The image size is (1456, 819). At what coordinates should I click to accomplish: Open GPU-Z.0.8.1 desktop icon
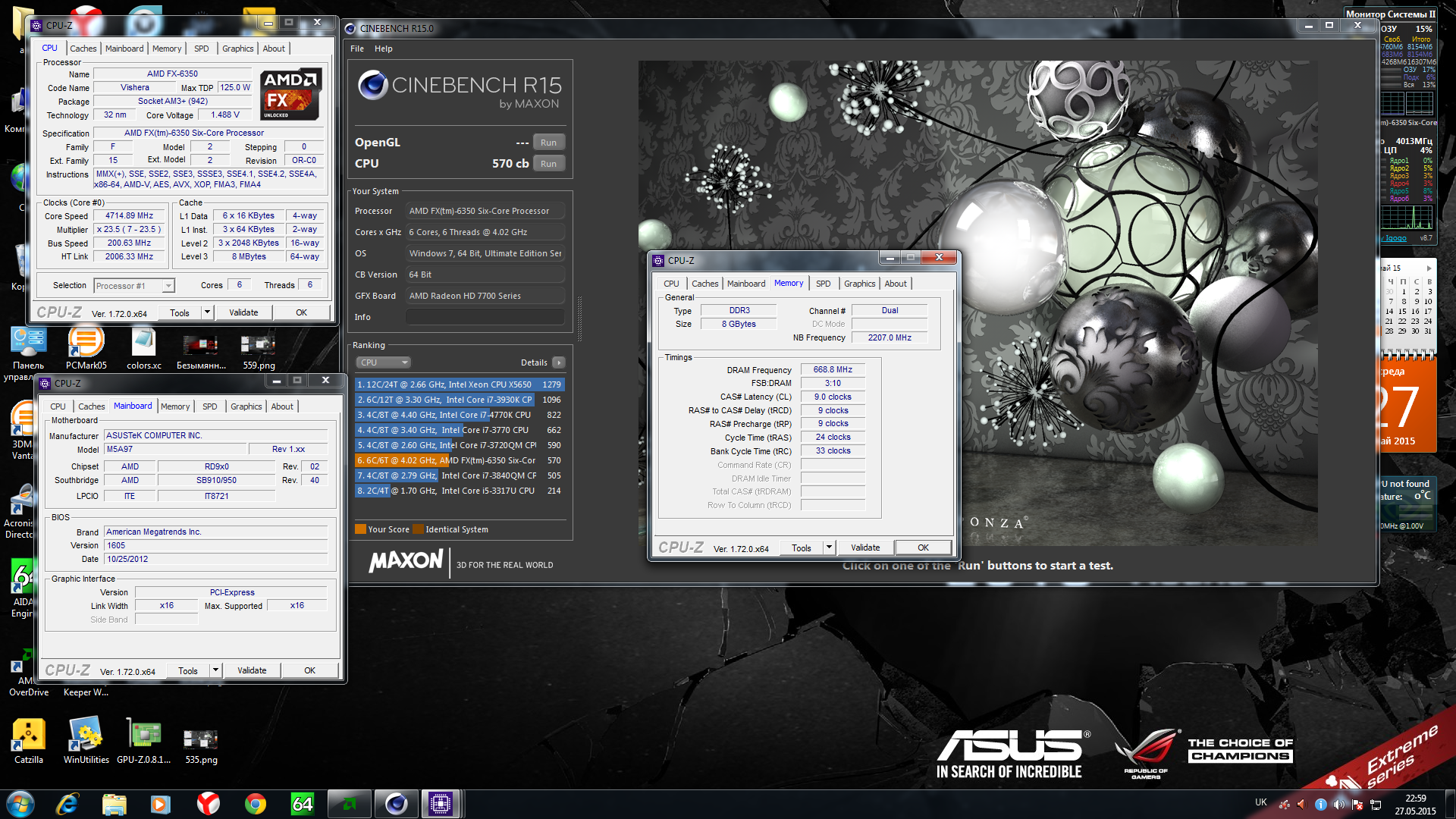click(143, 742)
